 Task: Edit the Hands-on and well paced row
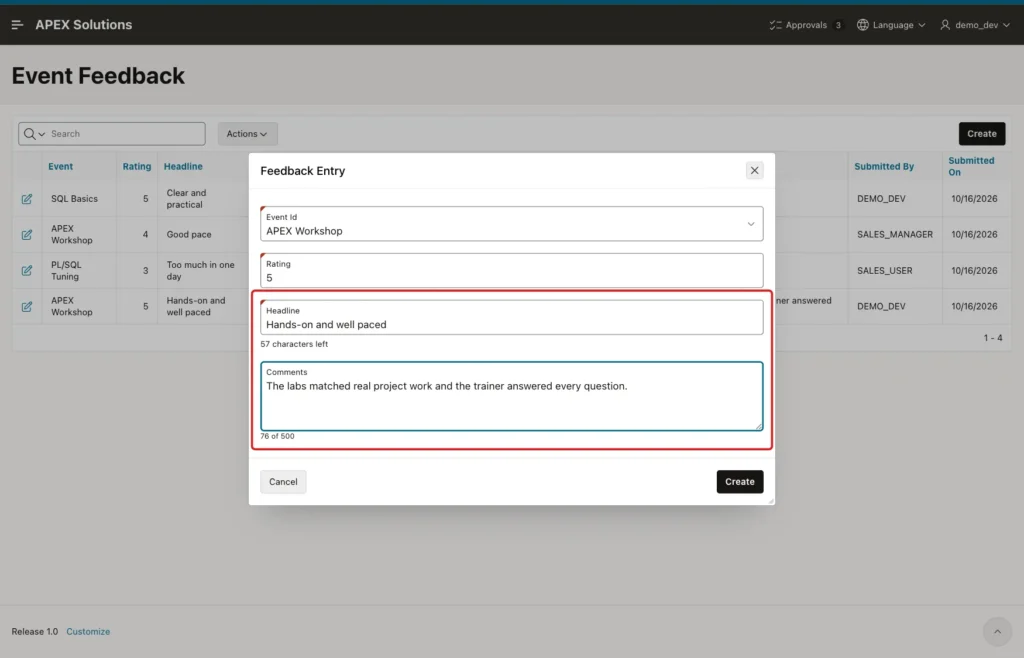tap(27, 306)
